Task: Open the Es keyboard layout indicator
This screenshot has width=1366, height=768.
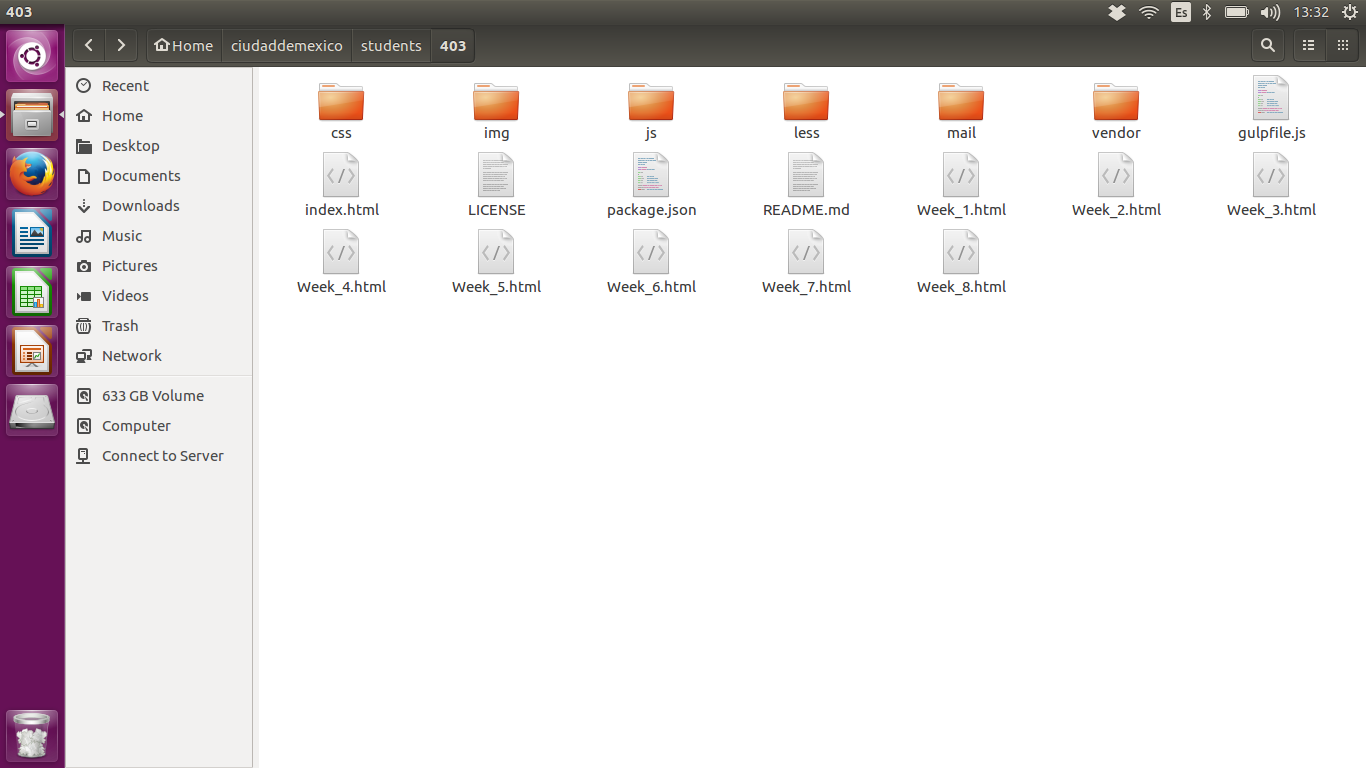Action: (1181, 12)
